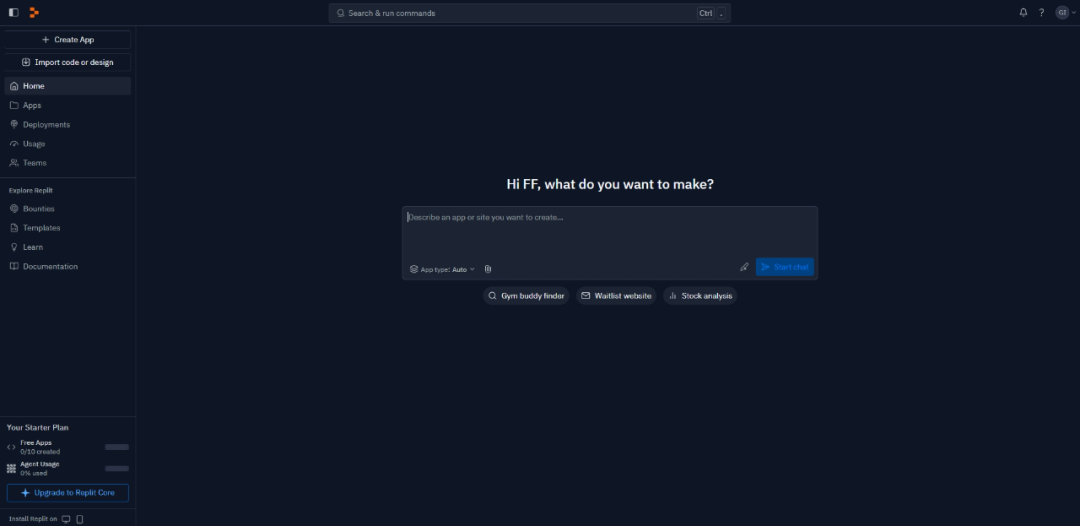Click the Create App button

[x=68, y=39]
